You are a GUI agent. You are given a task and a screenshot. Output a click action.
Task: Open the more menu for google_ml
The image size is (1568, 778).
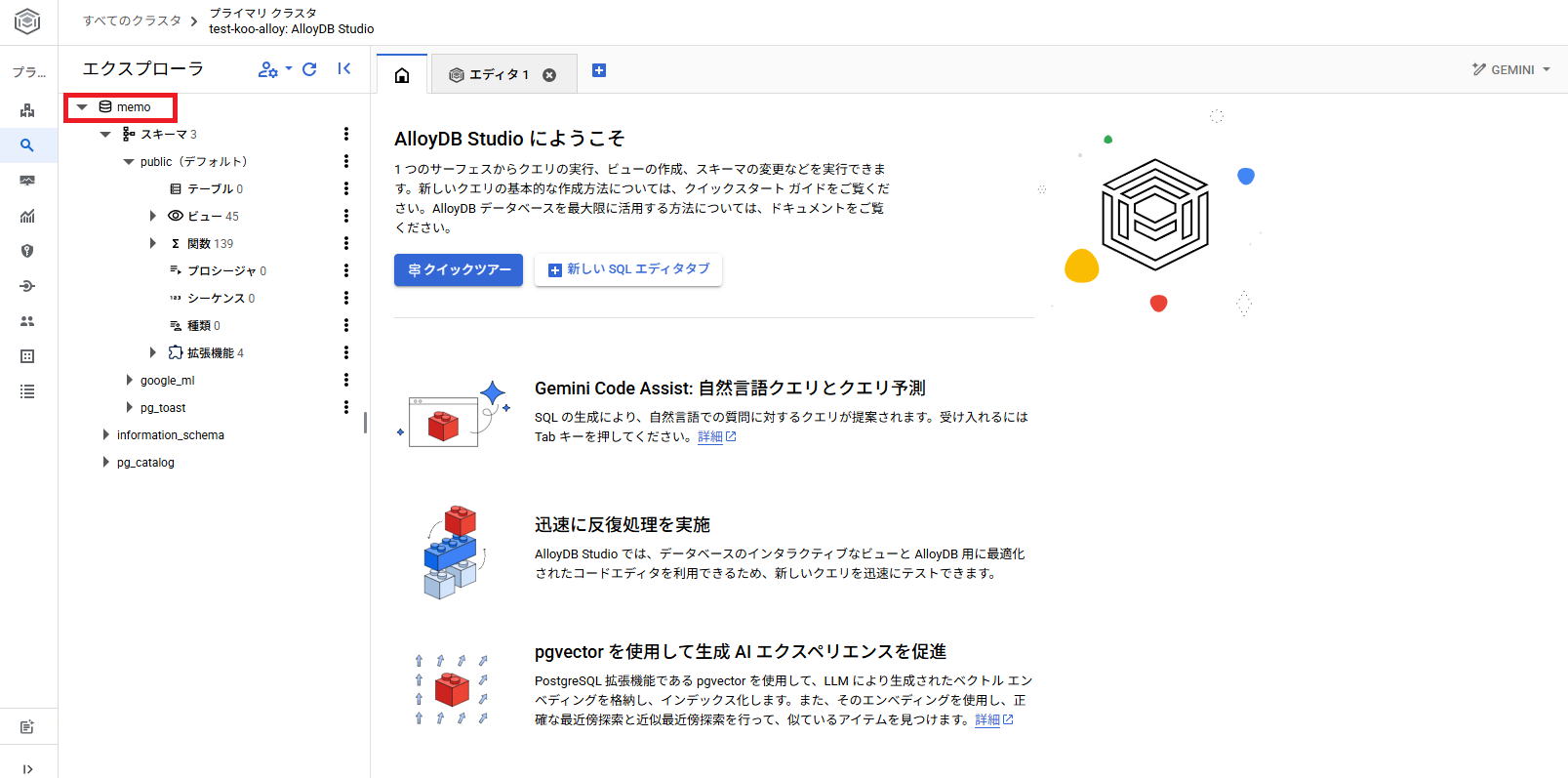(x=345, y=380)
